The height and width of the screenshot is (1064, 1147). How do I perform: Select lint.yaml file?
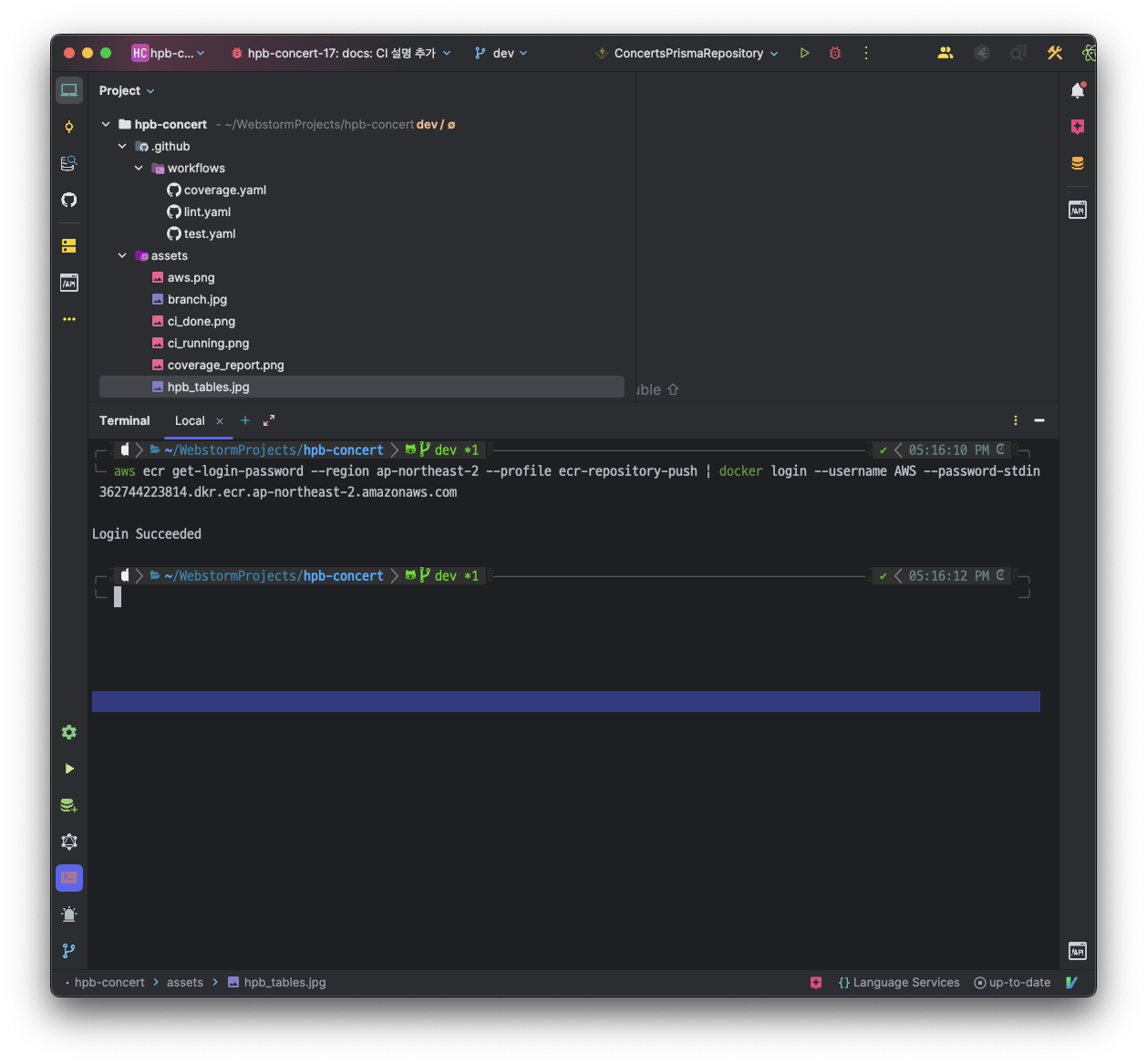tap(199, 212)
